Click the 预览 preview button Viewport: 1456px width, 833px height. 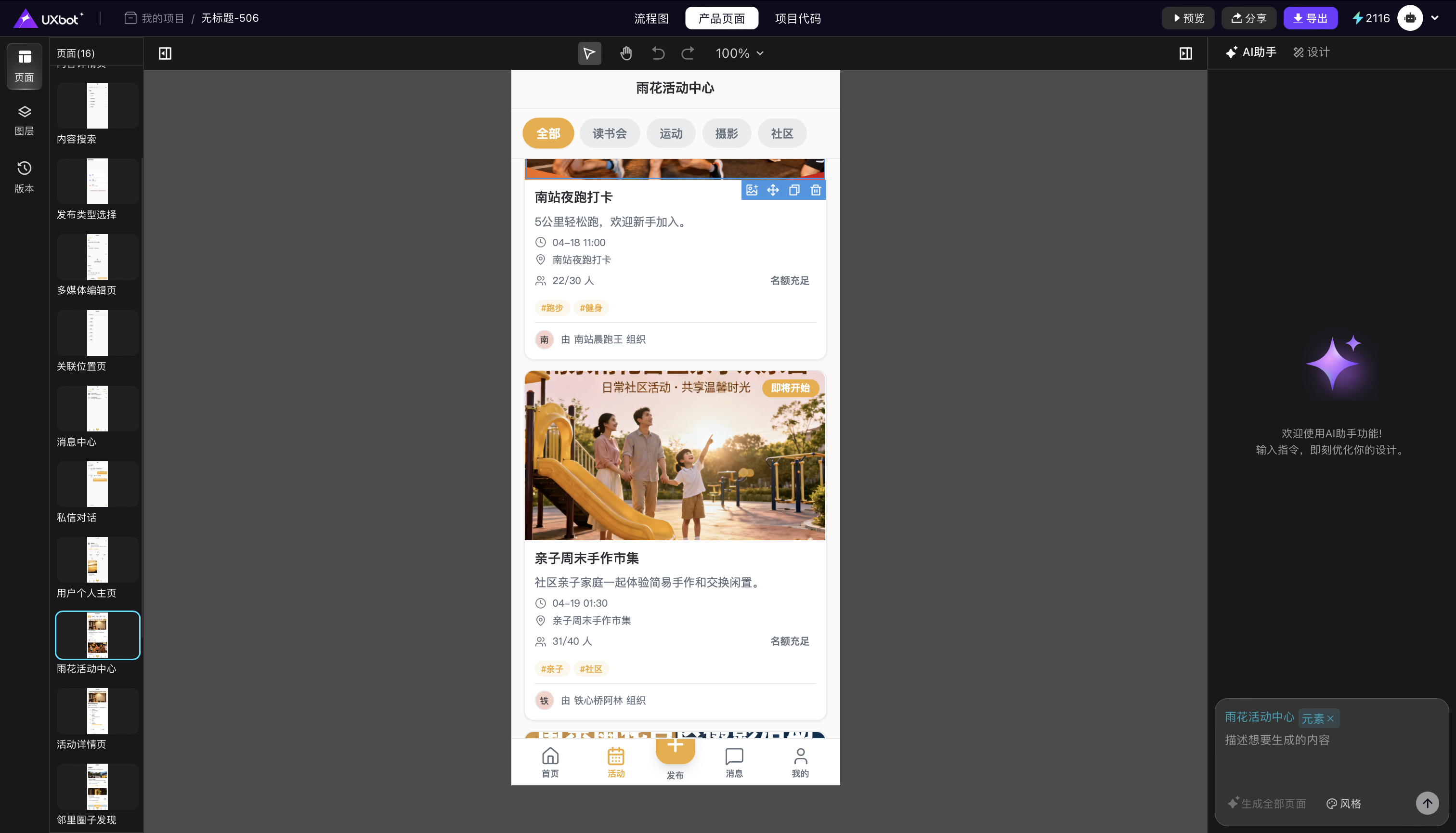(x=1189, y=18)
